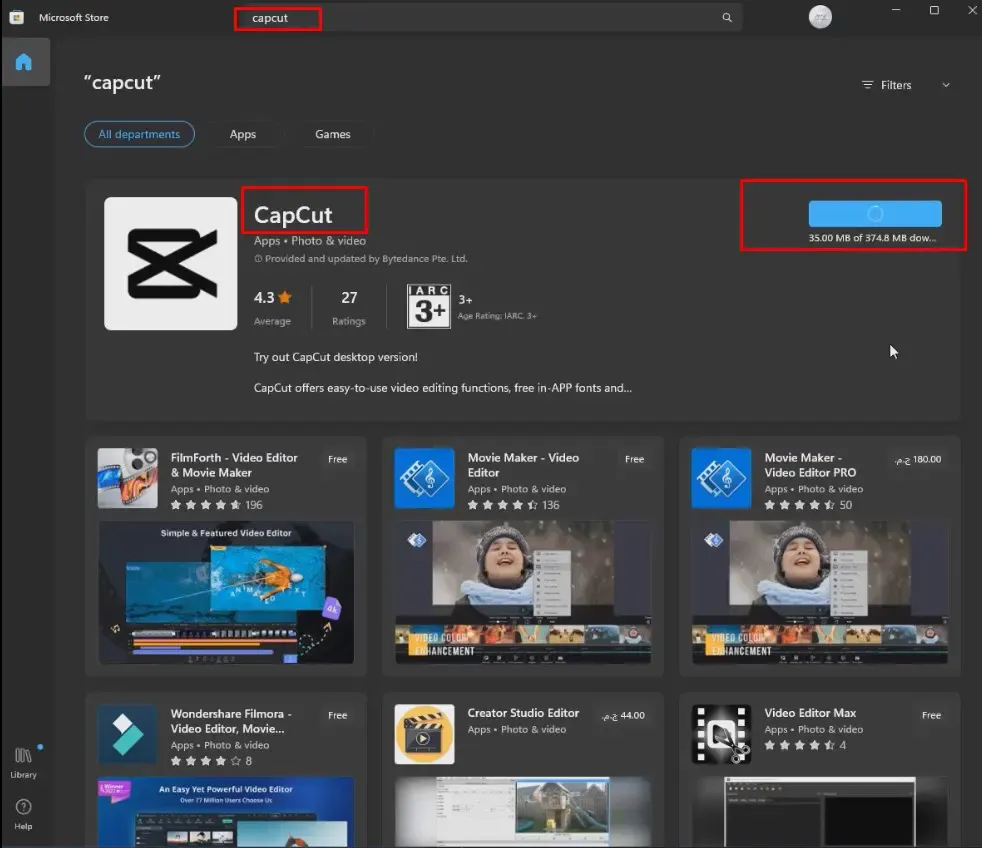Switch to the Apps filter
The image size is (982, 848).
click(242, 134)
